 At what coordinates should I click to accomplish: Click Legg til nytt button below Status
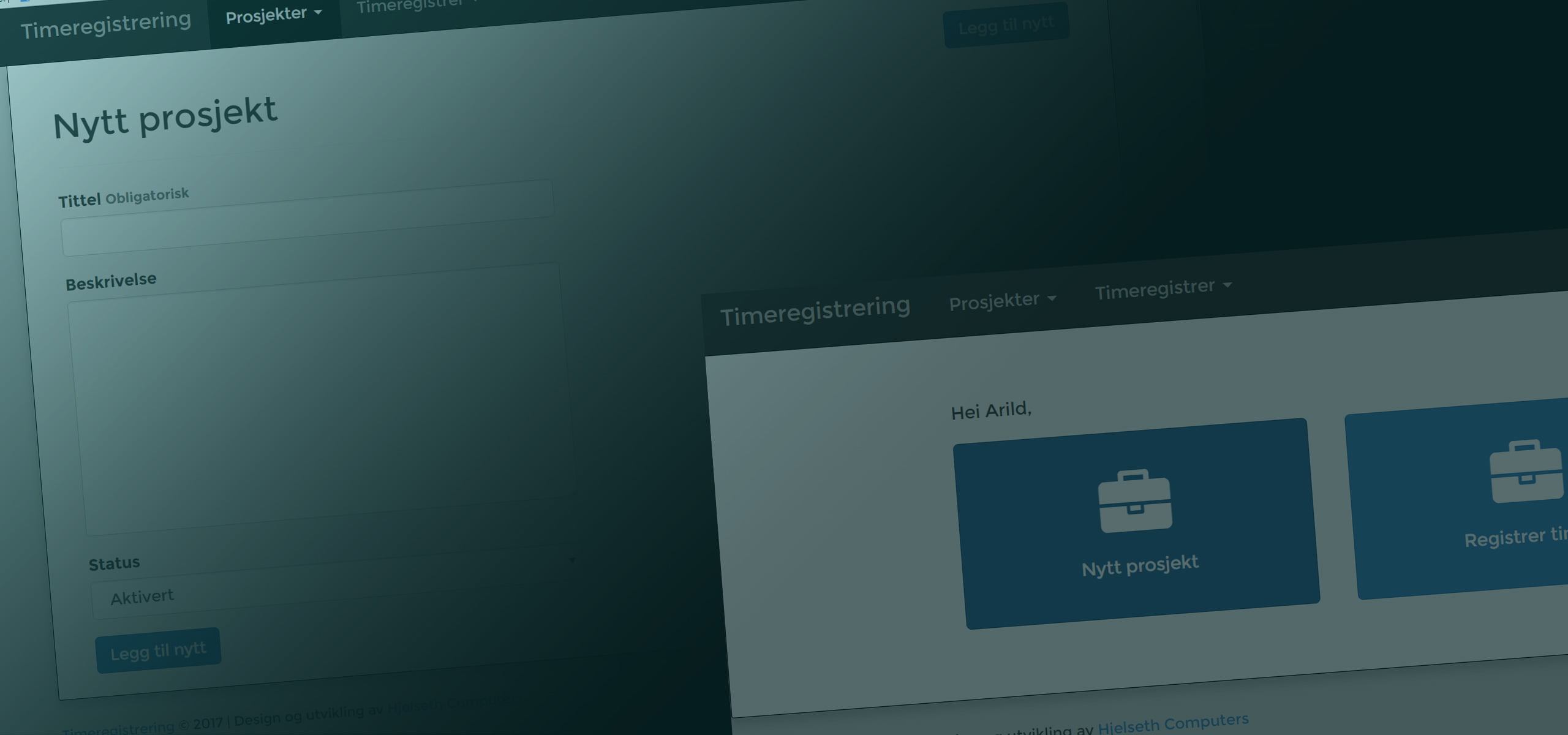click(x=158, y=650)
